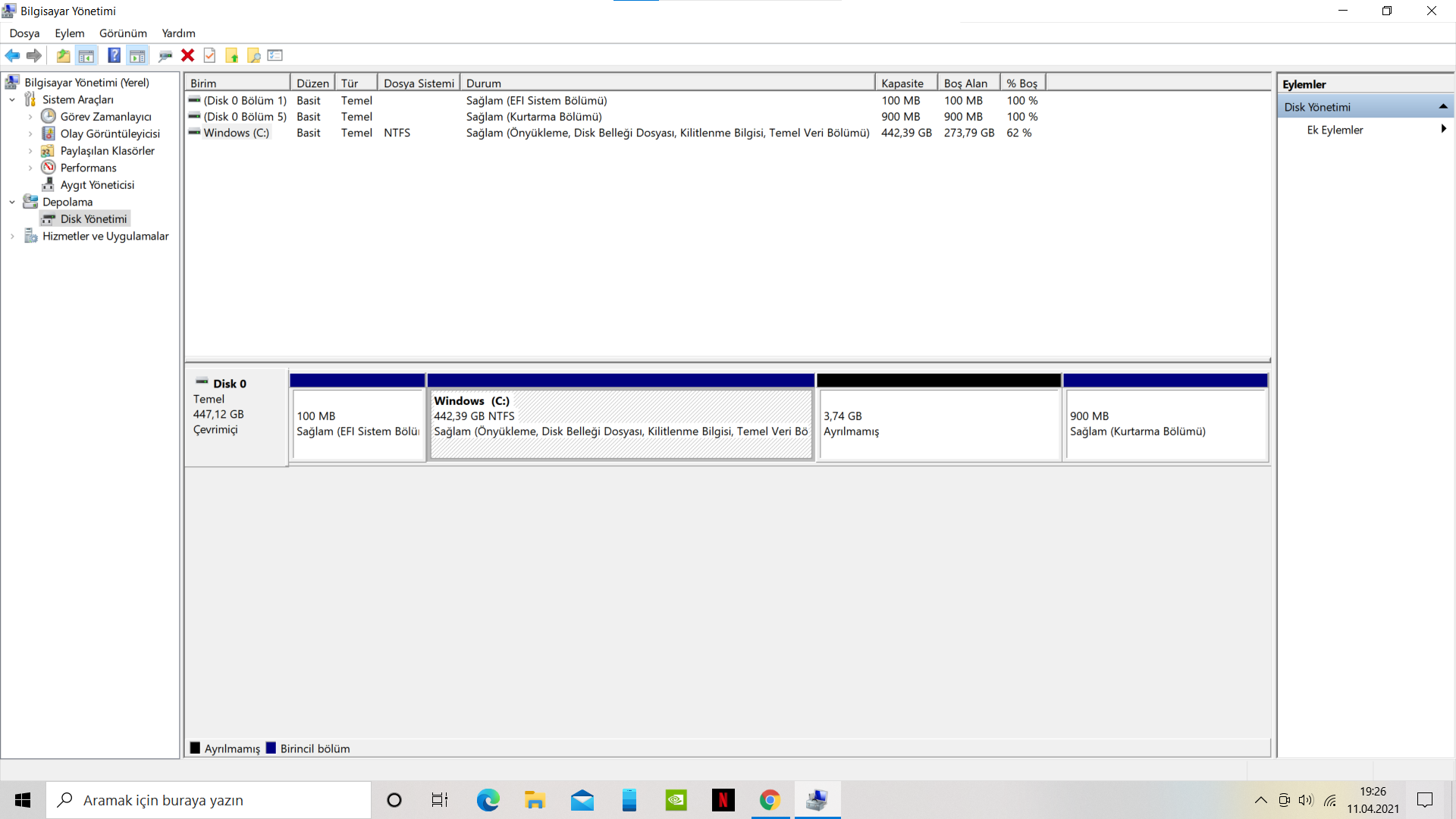The width and height of the screenshot is (1456, 819).
Task: Collapse the Depolama tree node
Action: 12,202
